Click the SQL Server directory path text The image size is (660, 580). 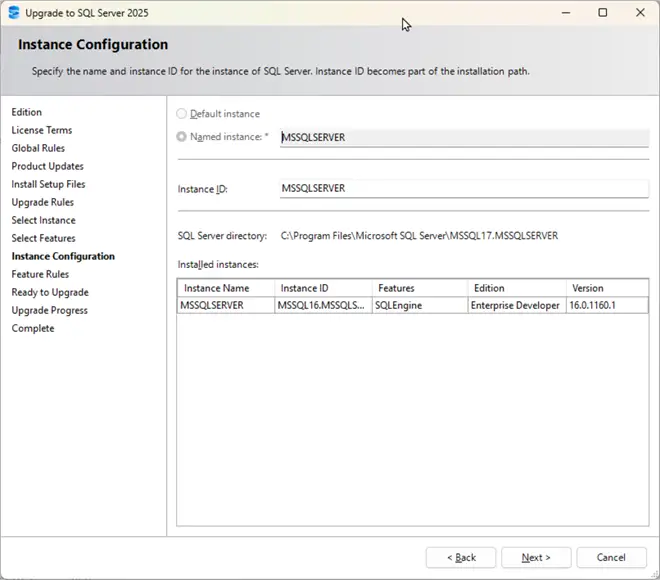click(419, 236)
